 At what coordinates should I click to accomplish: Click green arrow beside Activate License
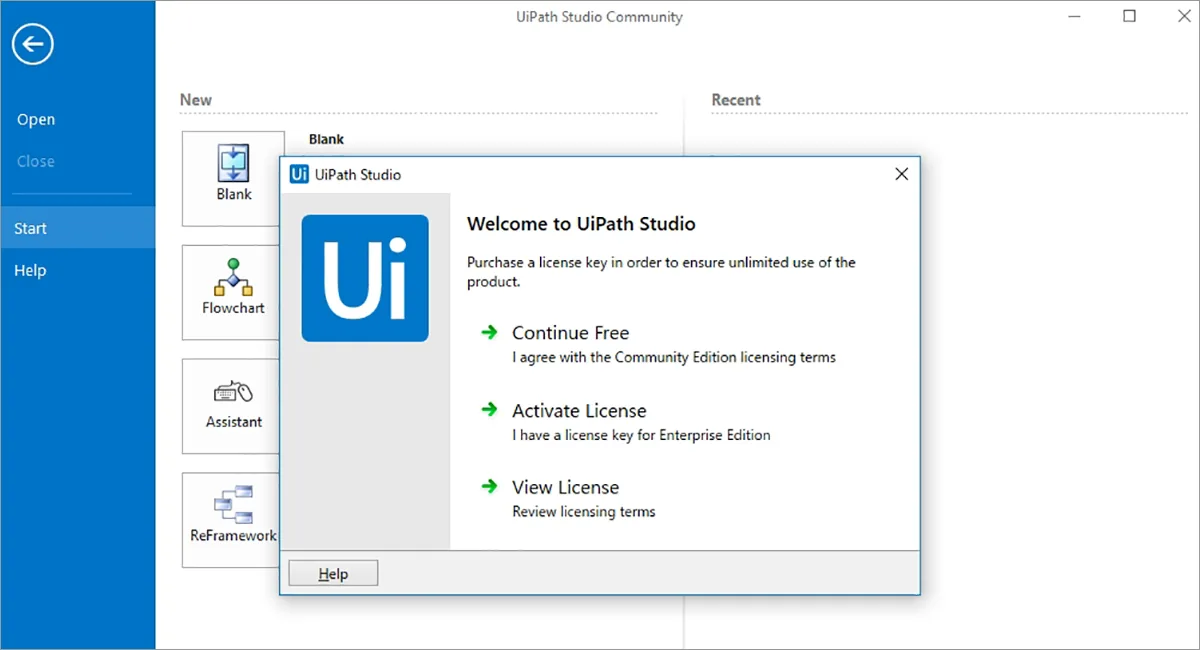(489, 410)
